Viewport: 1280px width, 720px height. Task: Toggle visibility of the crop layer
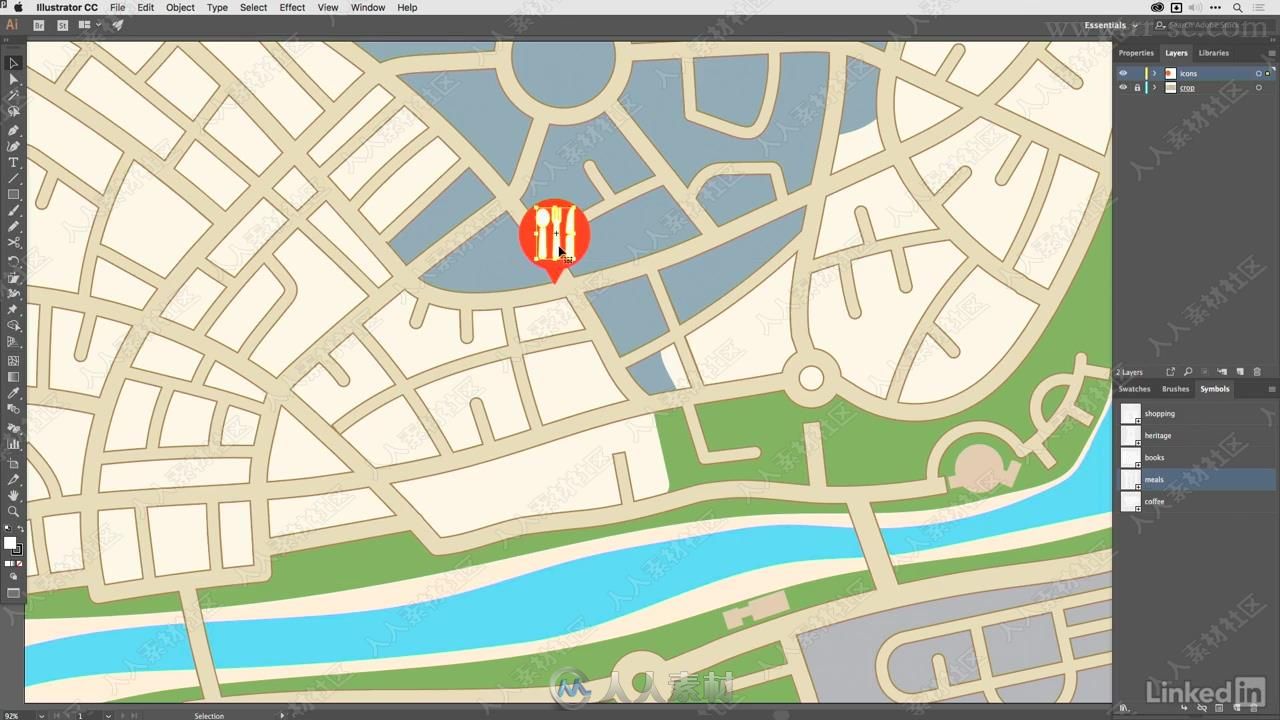[x=1123, y=88]
